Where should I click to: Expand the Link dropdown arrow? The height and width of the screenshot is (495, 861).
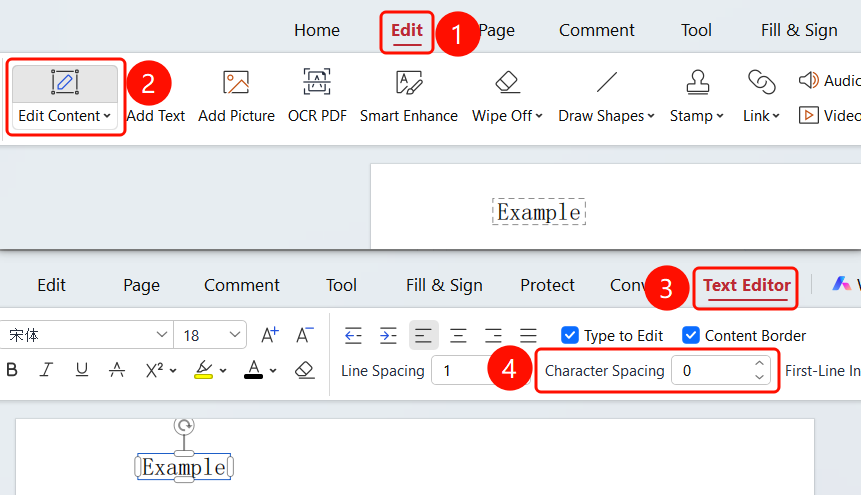tap(776, 116)
